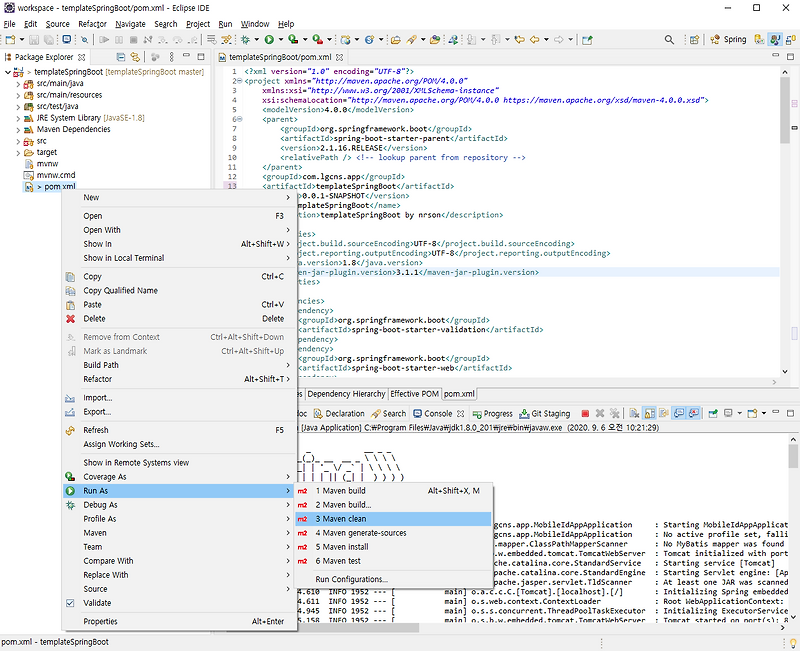The image size is (800, 651).
Task: Click the Coverage launch icon in toolbar
Action: coord(293,39)
